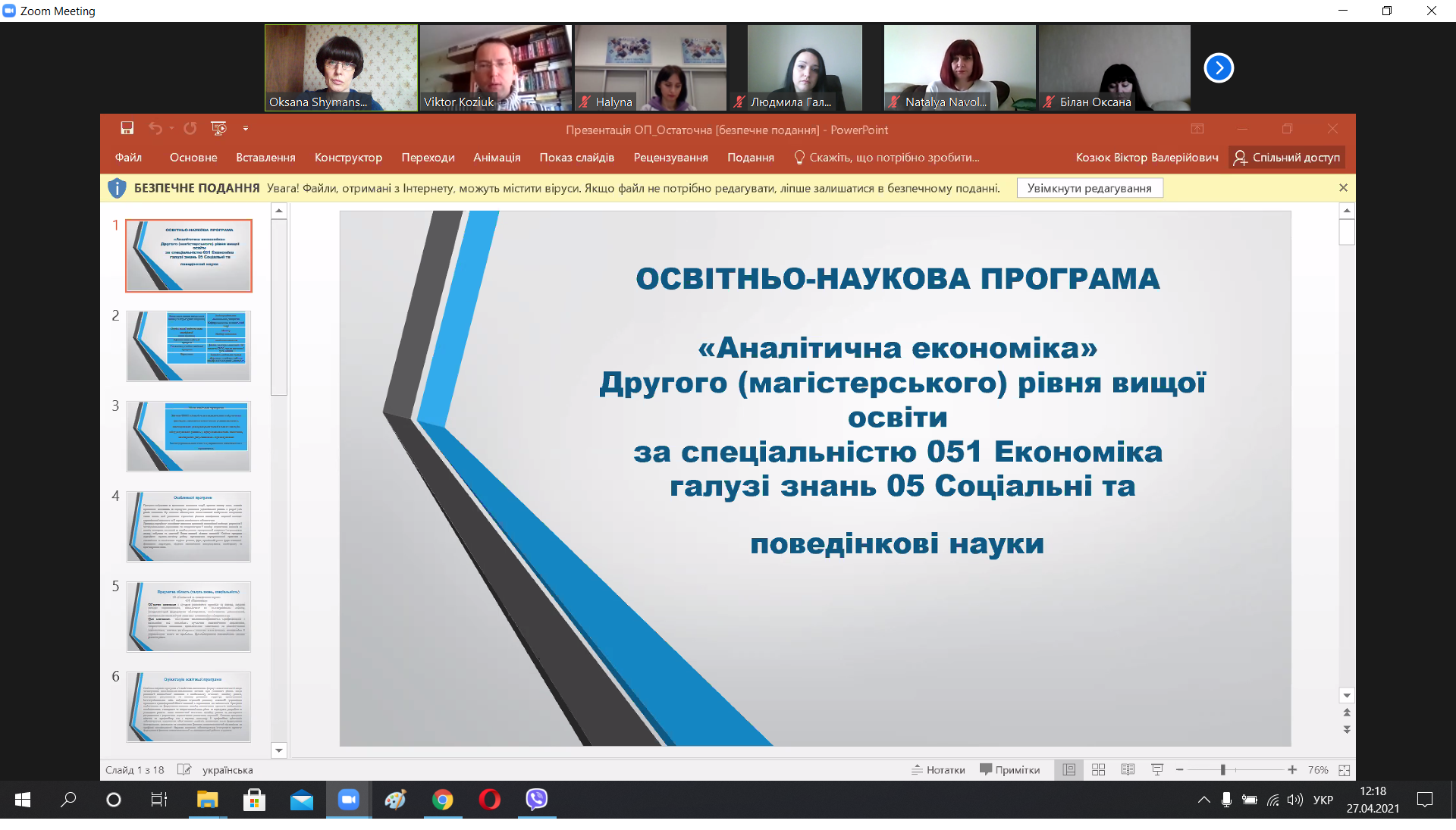Click the zoom slider handle
Viewport: 1456px width, 830px height.
coord(1222,769)
